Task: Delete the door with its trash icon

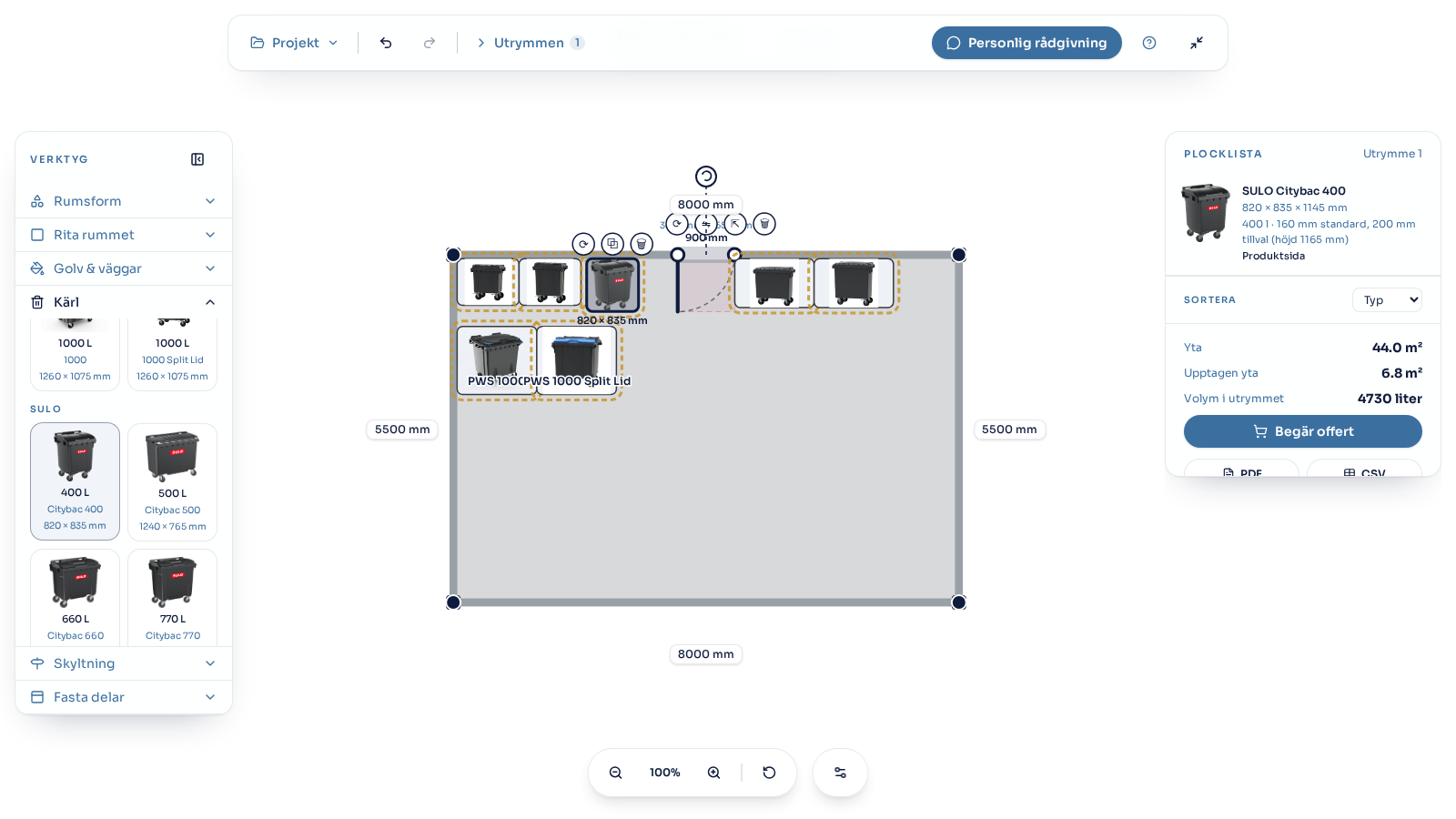Action: point(764,224)
